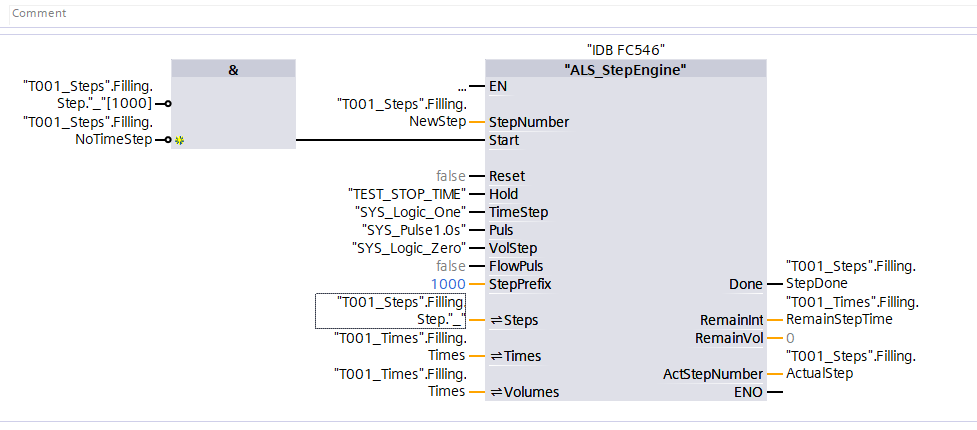Select the "ALS_StepEngine" block title
This screenshot has width=977, height=430.
point(625,69)
